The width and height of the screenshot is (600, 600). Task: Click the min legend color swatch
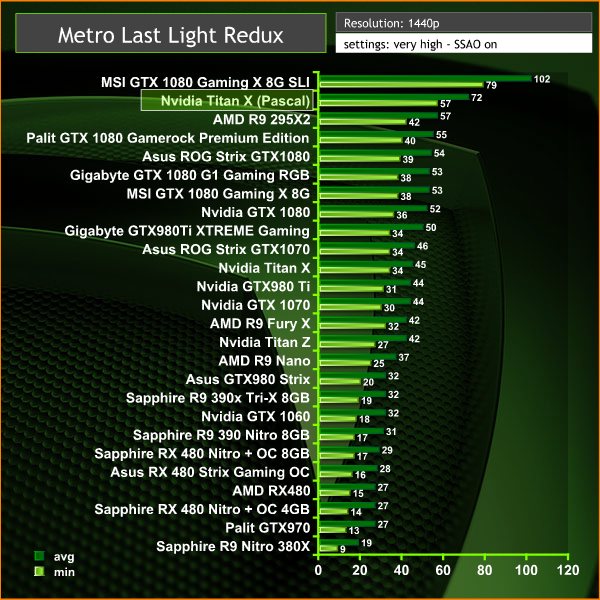coord(39,572)
